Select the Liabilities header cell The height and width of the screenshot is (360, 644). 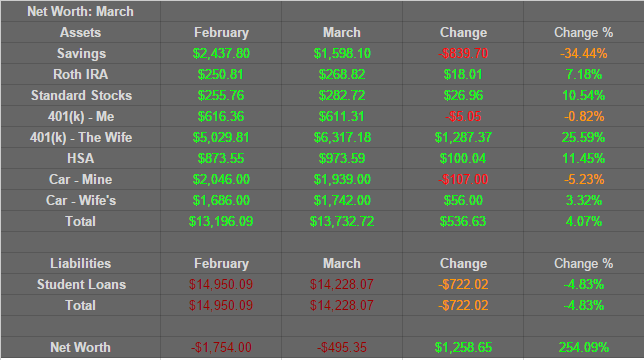(x=80, y=263)
